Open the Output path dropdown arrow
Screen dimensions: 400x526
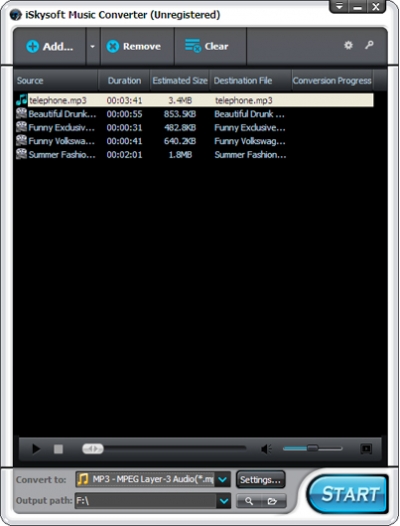tap(223, 501)
